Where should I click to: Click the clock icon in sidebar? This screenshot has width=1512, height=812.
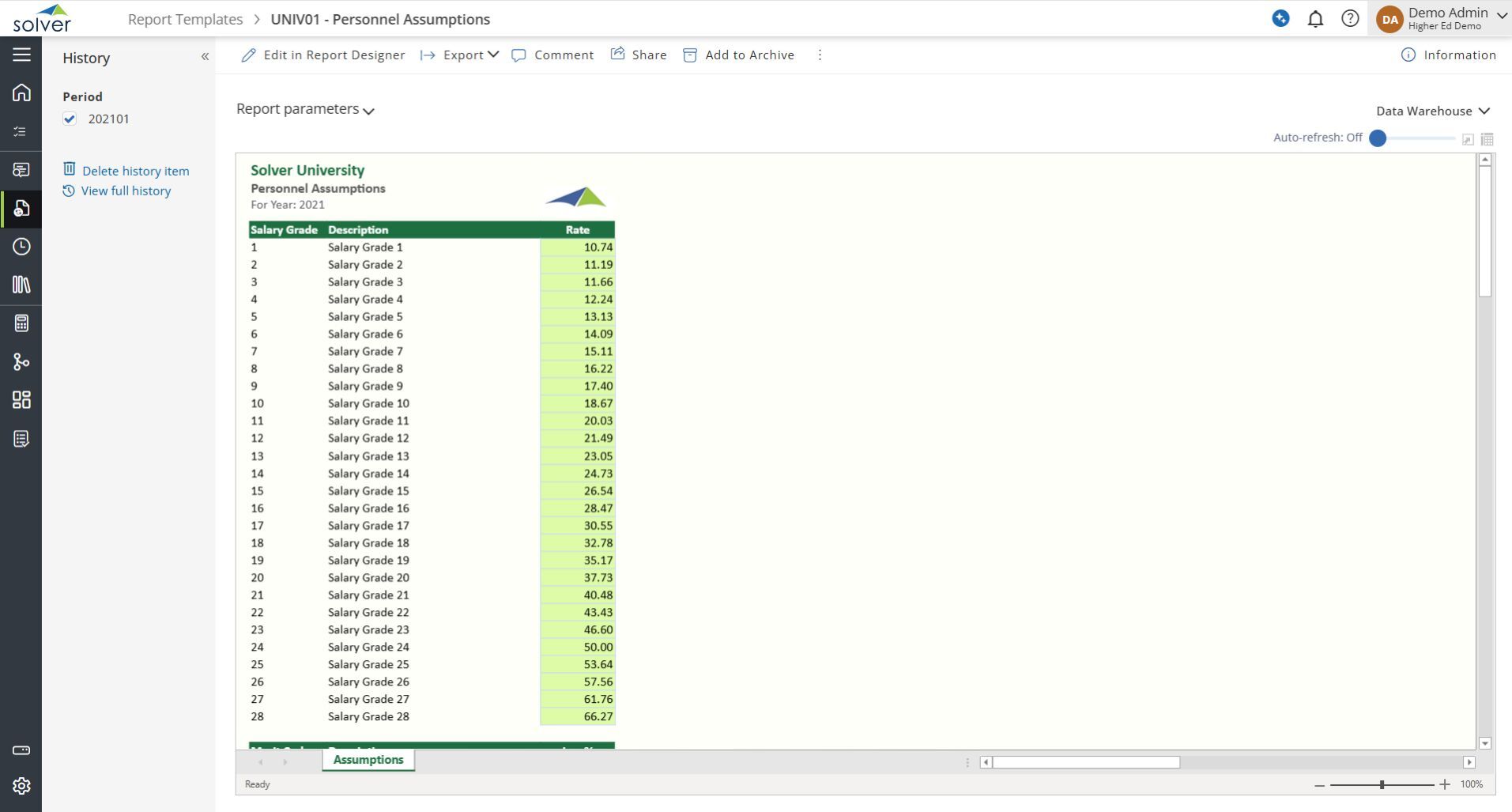pyautogui.click(x=21, y=247)
